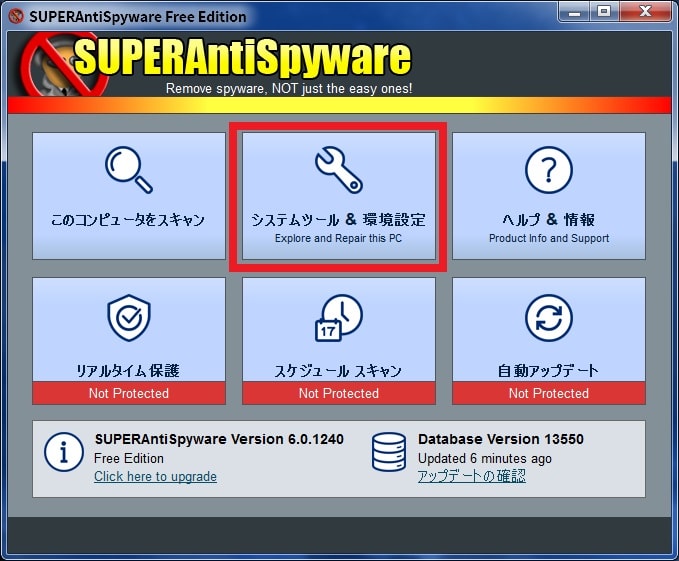The width and height of the screenshot is (679, 561).
Task: Click the SUPERAntiSpyware banner logo
Action: (x=217, y=65)
